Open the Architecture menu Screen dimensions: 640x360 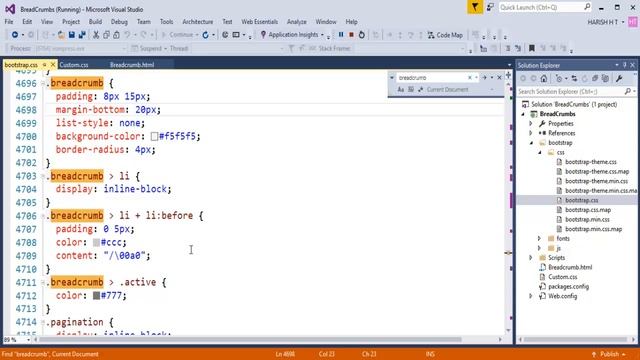click(x=198, y=22)
